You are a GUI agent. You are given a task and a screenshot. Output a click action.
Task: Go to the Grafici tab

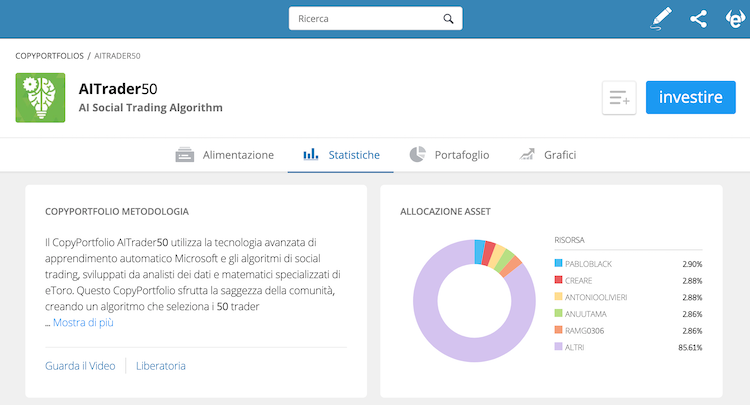(548, 155)
